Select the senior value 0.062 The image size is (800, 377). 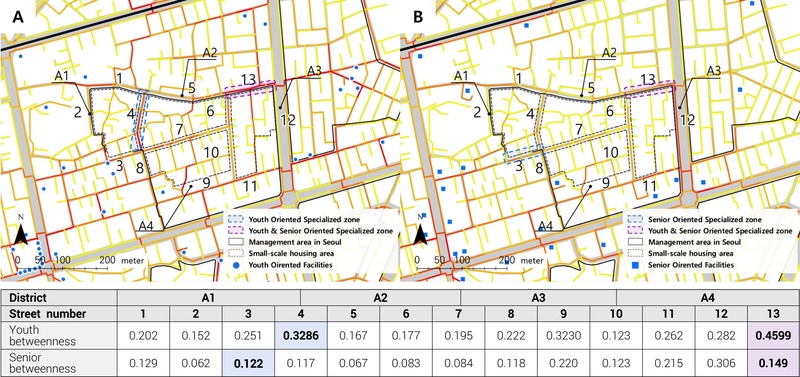[195, 363]
